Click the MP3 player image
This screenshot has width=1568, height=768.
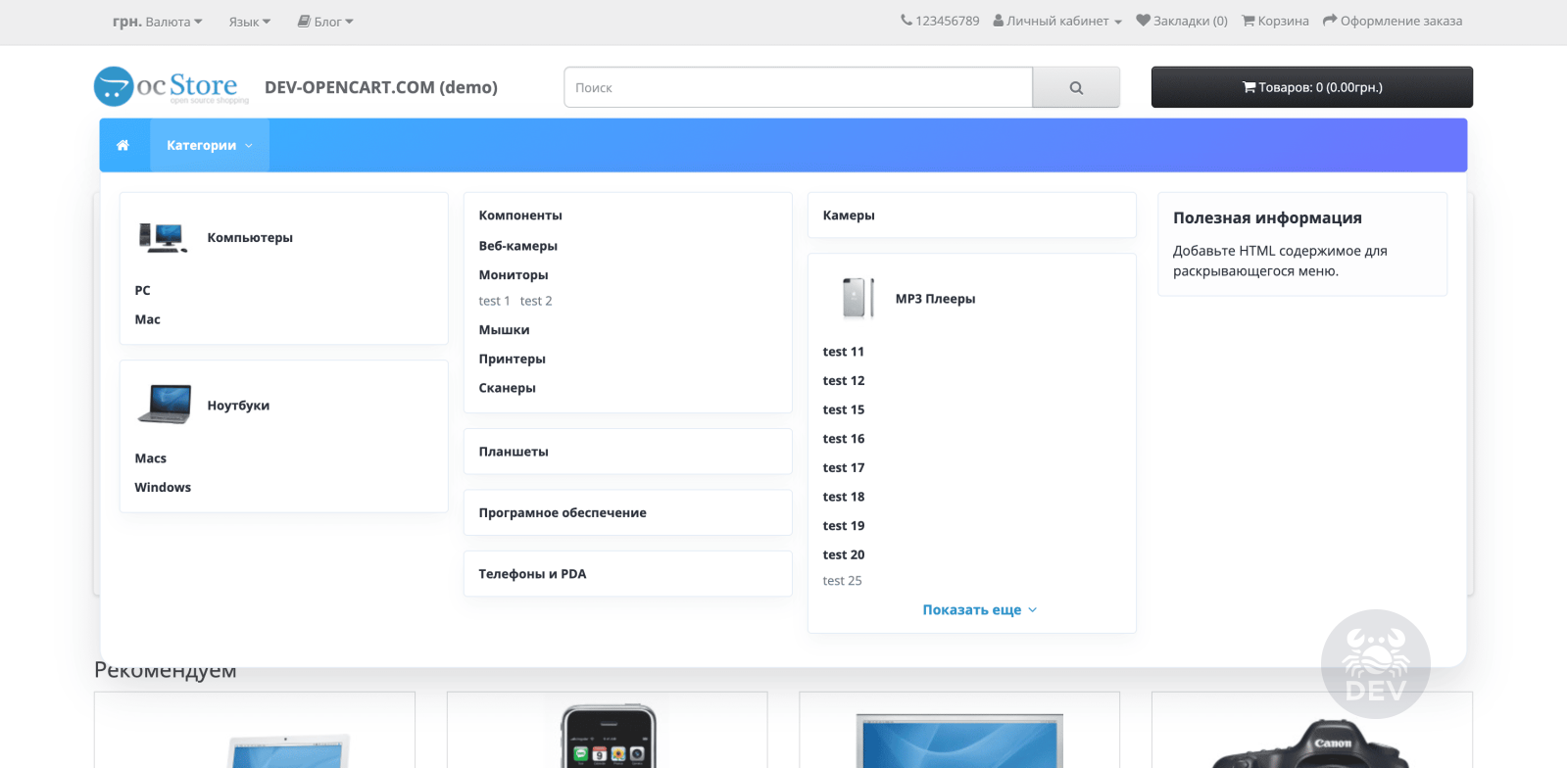(x=857, y=298)
